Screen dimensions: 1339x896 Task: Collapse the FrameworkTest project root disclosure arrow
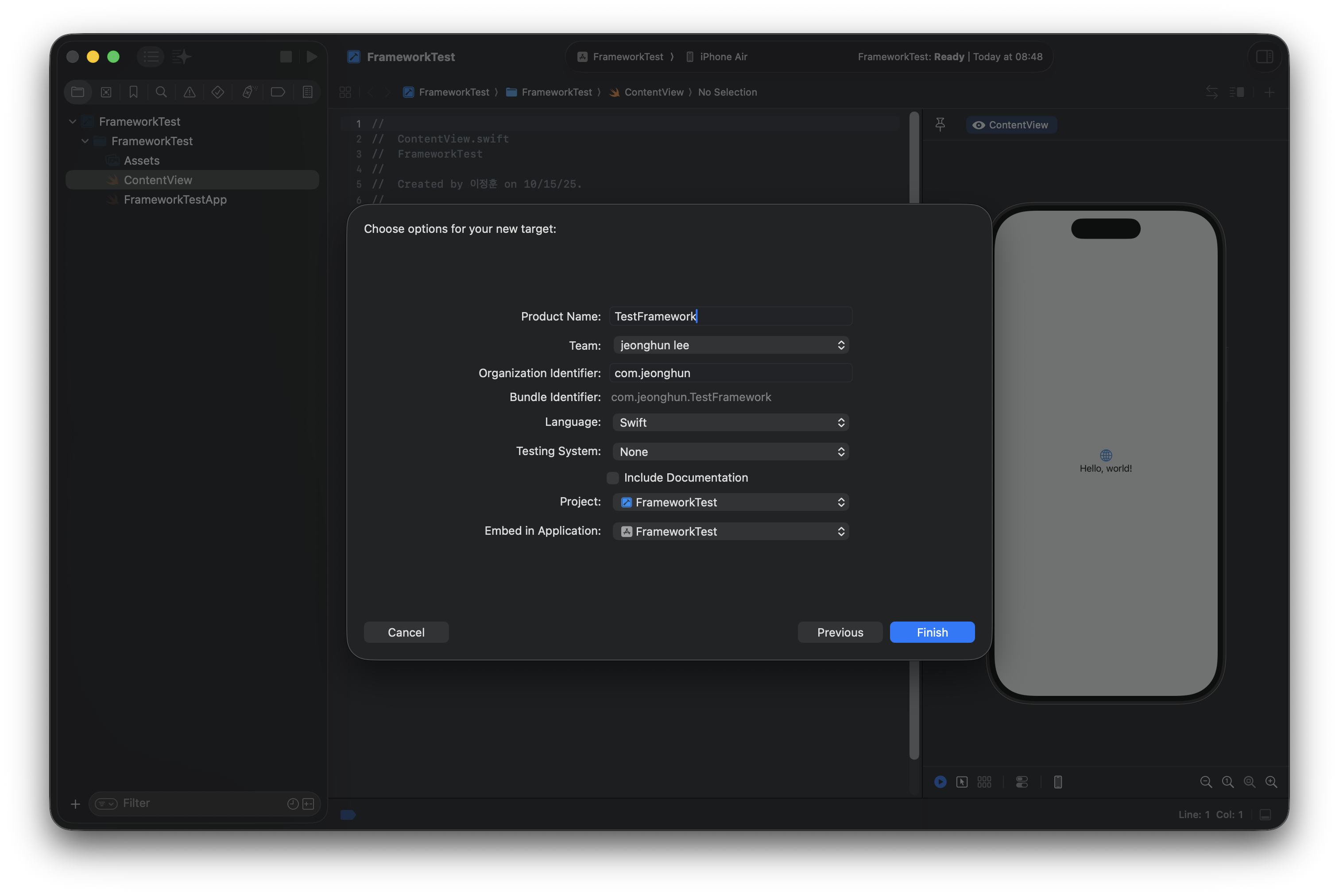pos(73,122)
